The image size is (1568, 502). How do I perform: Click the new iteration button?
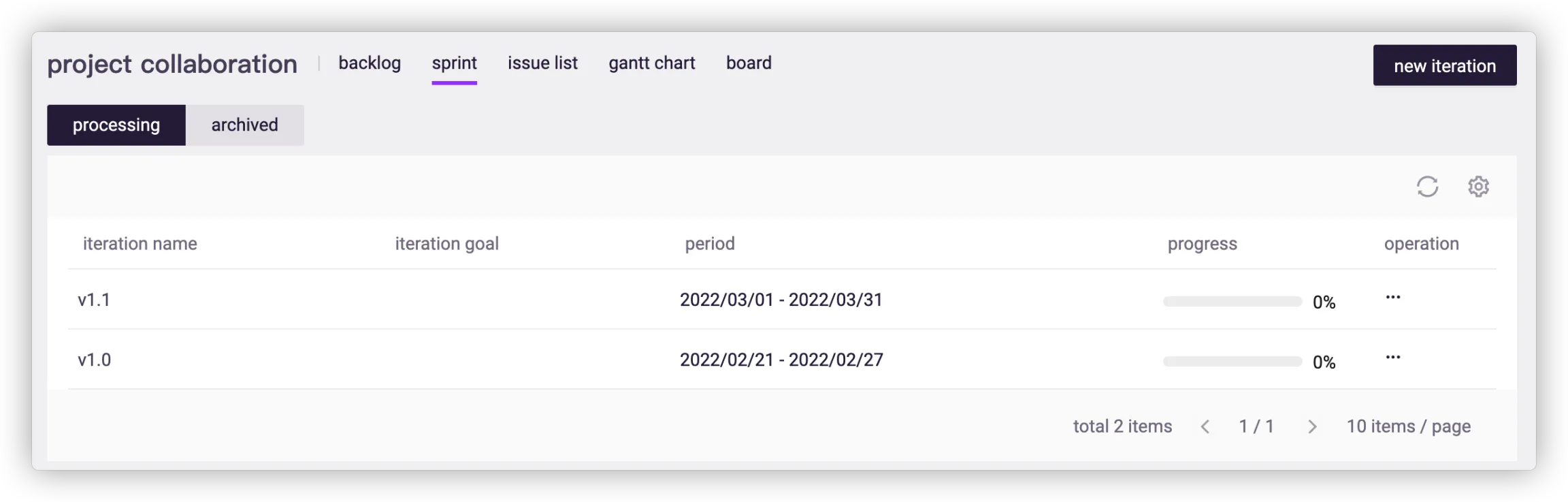click(1444, 66)
